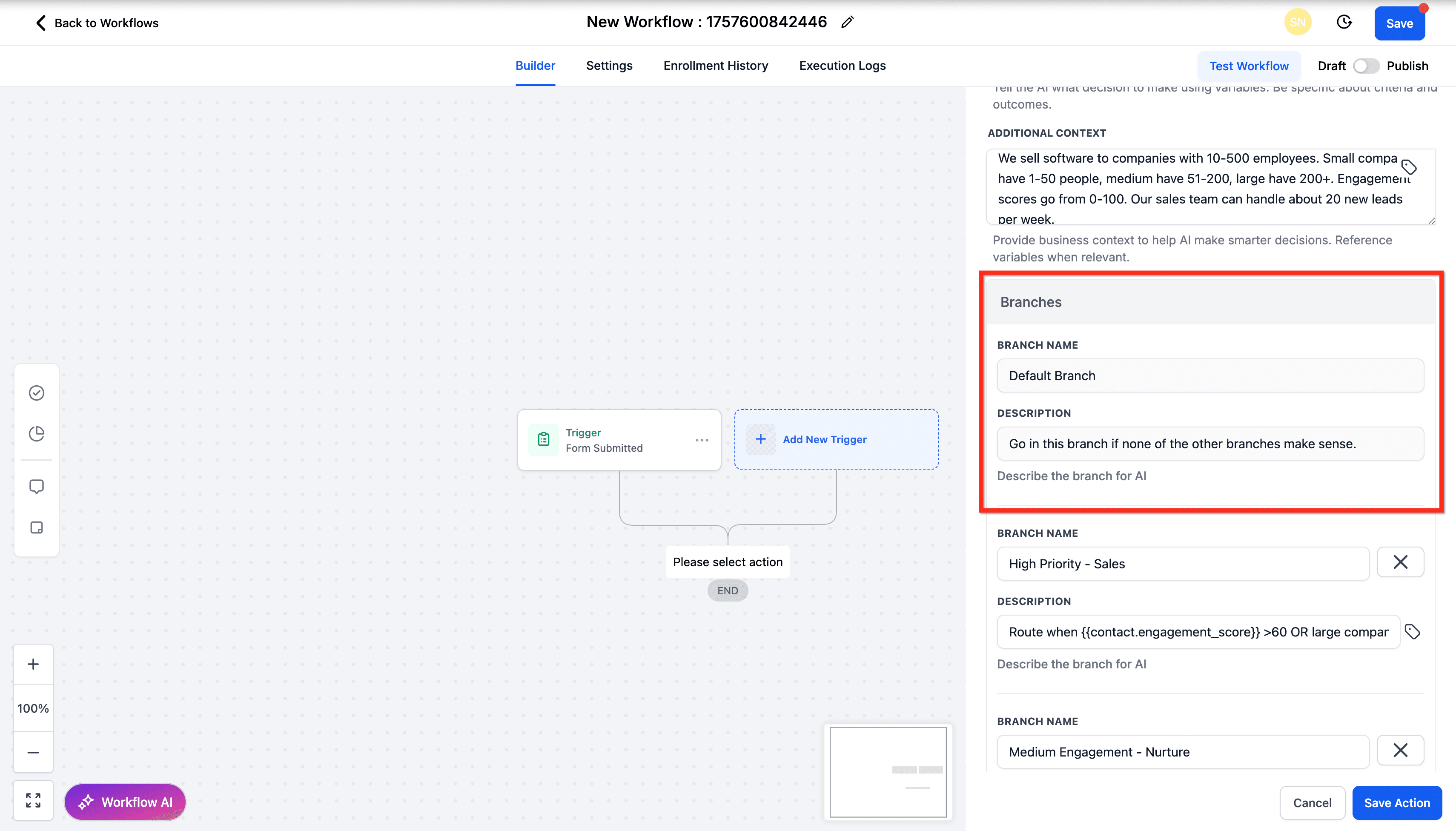The height and width of the screenshot is (831, 1456).
Task: Insert a variable tag in the High Priority description
Action: (1413, 632)
